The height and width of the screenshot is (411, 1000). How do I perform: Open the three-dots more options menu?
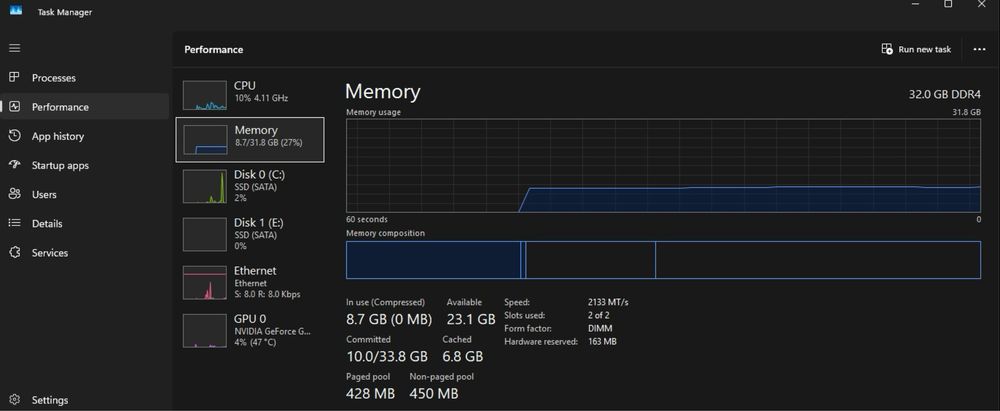click(980, 49)
